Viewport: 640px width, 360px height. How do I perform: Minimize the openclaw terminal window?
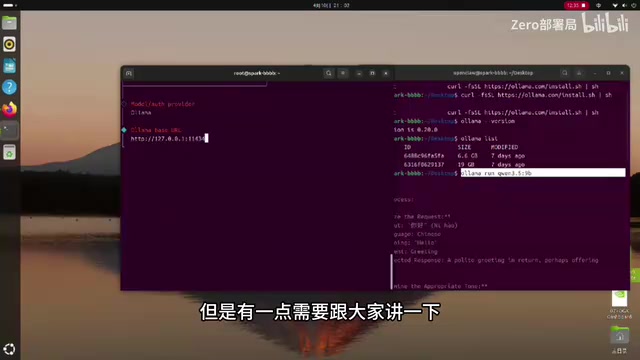click(595, 73)
